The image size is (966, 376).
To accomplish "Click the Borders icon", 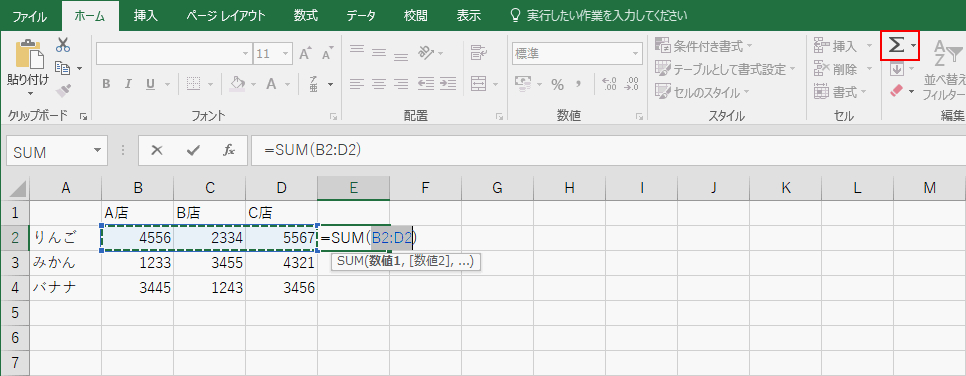I will coord(193,84).
